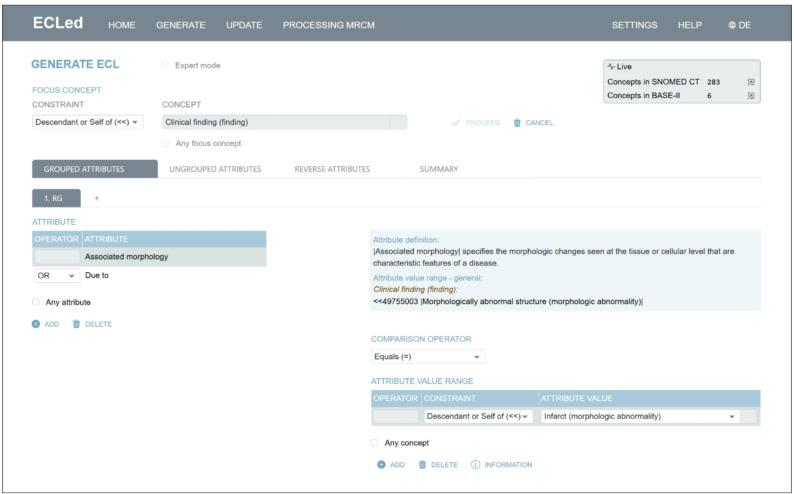Open the Processing MRCM menu
Screen dimensions: 794x494
[329, 25]
